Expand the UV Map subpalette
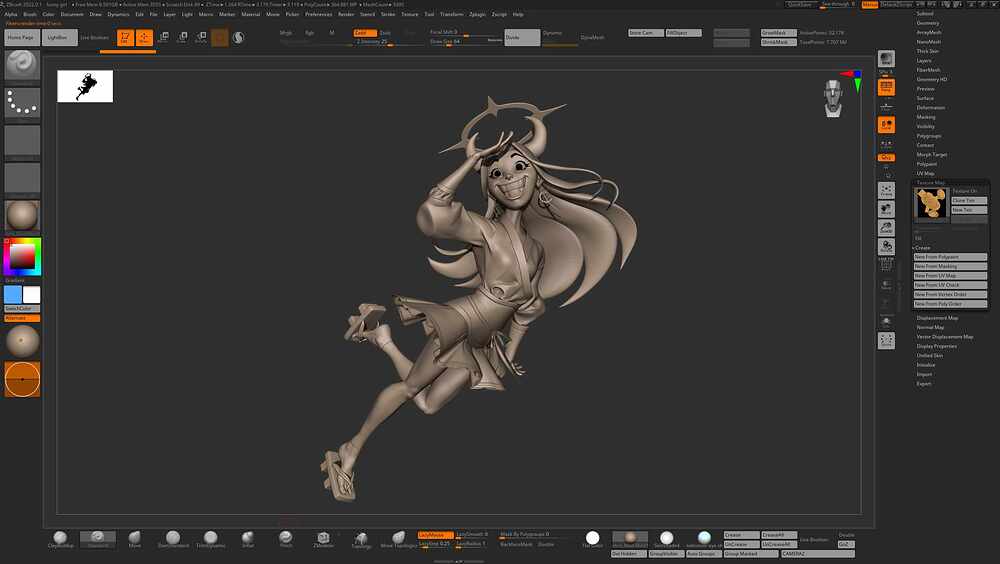 coord(925,174)
